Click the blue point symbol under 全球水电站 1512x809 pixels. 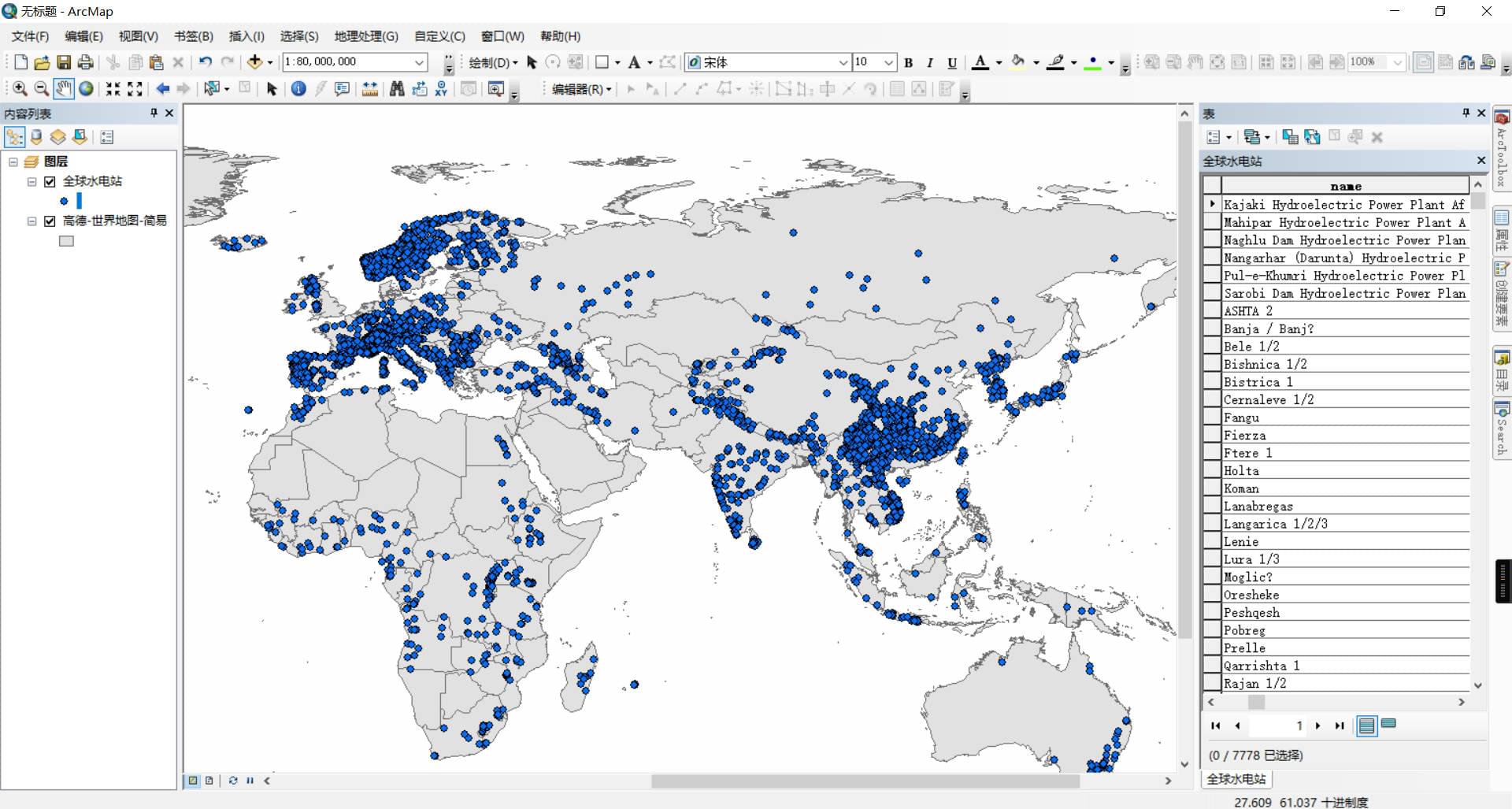tap(64, 202)
